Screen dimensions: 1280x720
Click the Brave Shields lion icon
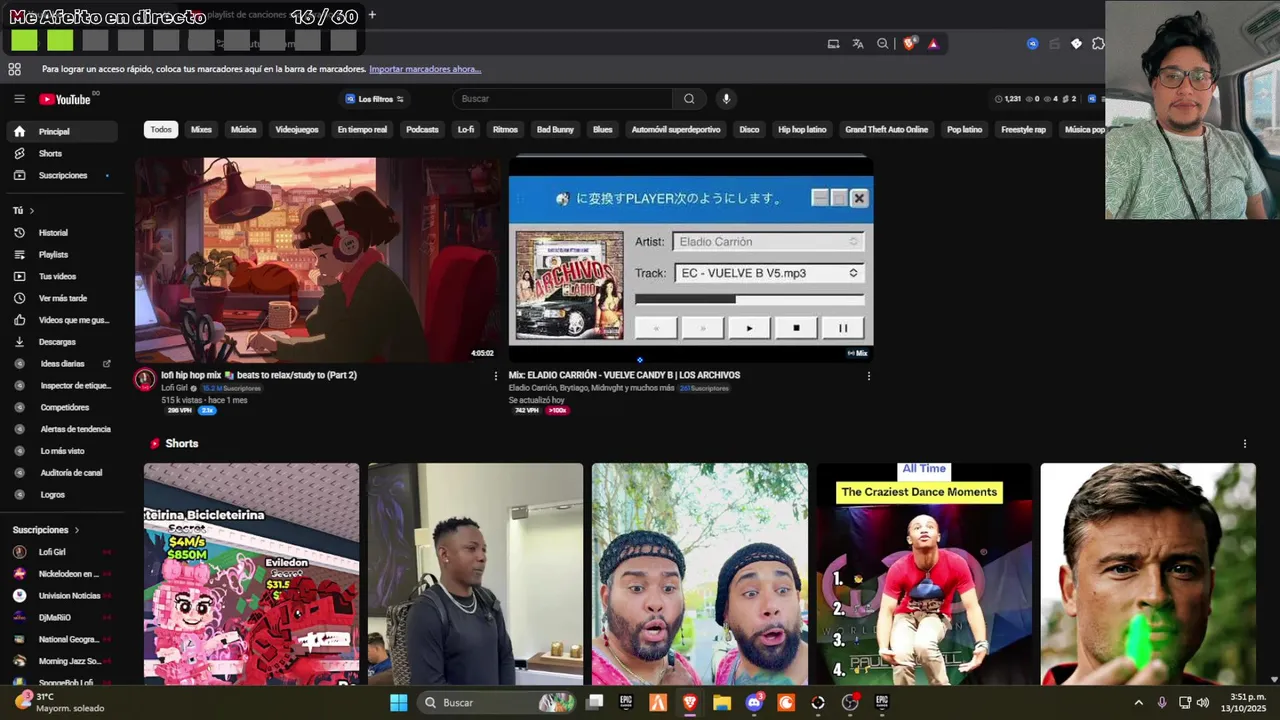[x=909, y=43]
